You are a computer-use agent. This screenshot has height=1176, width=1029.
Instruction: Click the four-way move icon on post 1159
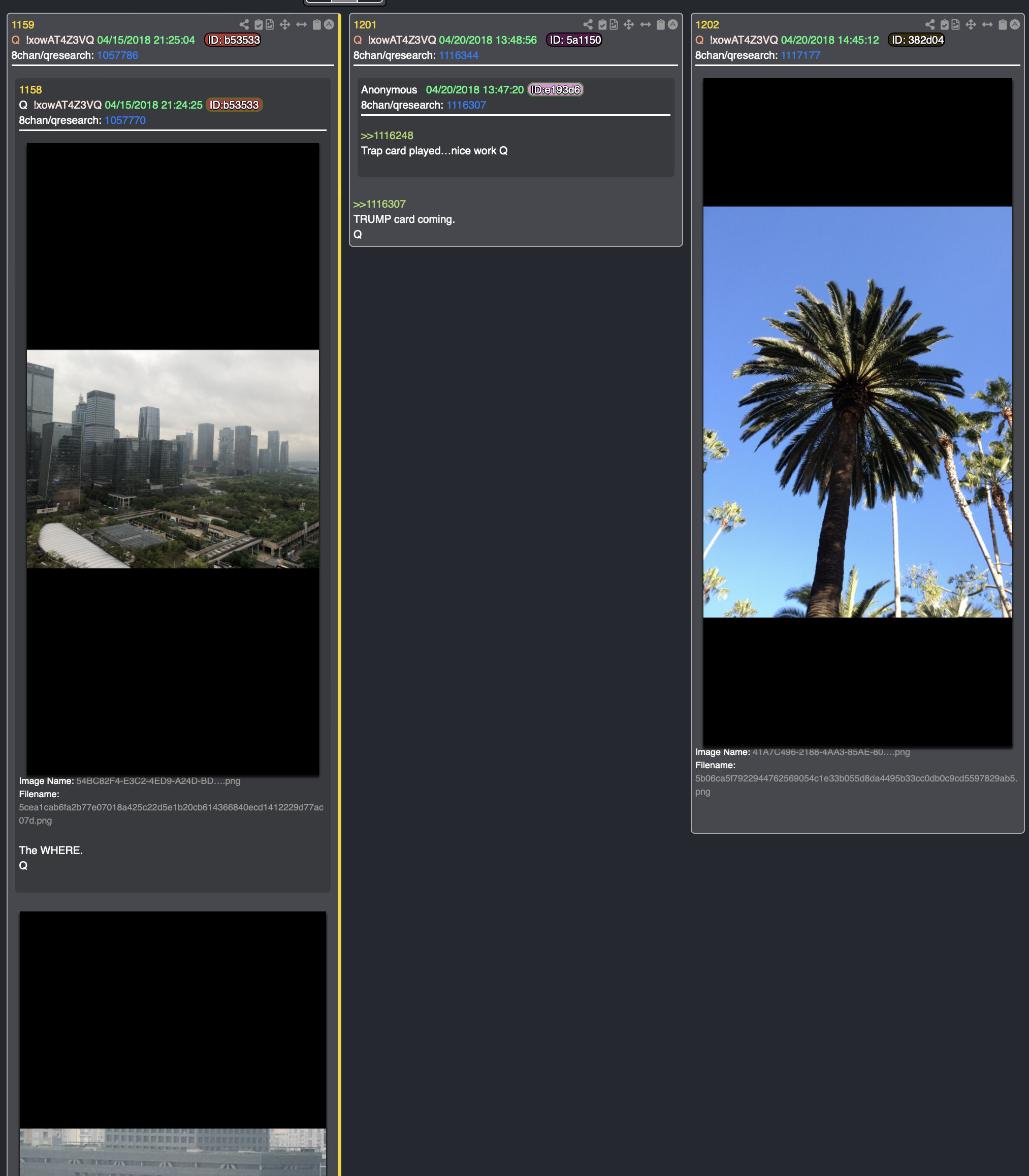pos(285,25)
